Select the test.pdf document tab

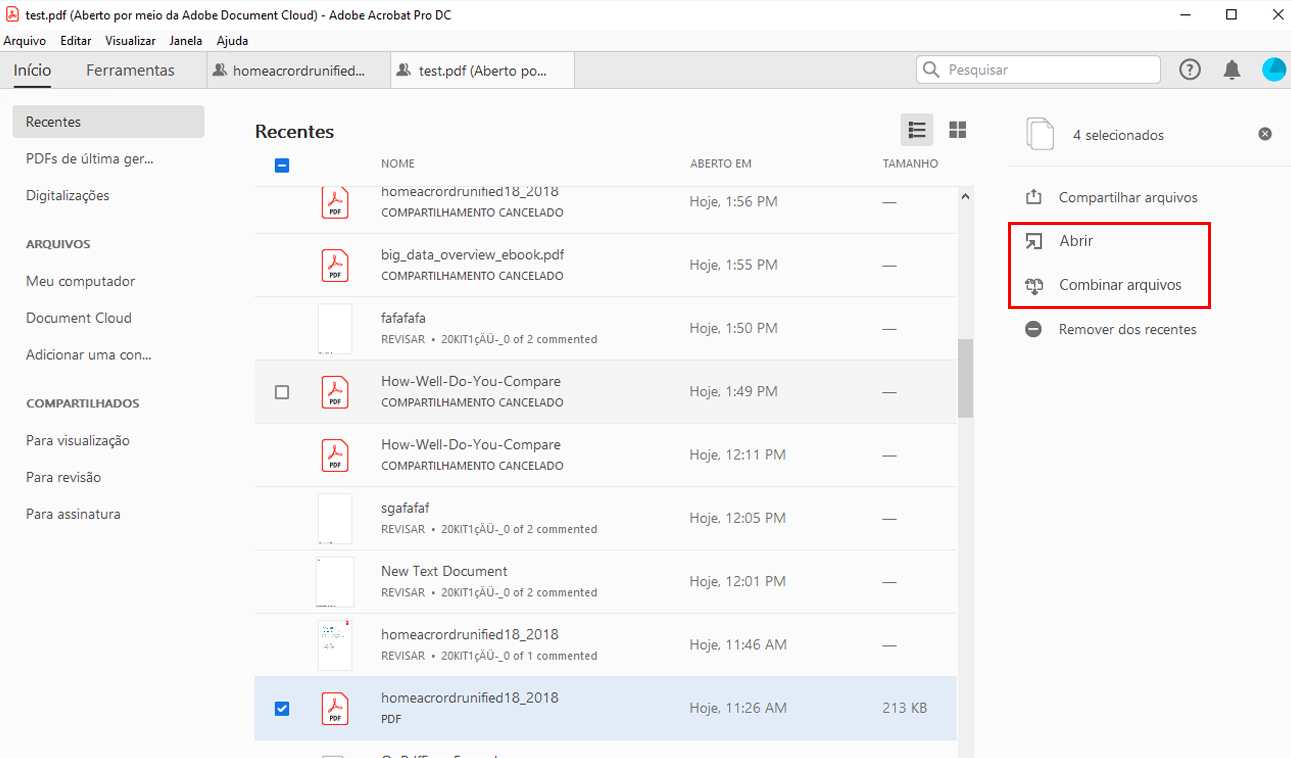[483, 71]
